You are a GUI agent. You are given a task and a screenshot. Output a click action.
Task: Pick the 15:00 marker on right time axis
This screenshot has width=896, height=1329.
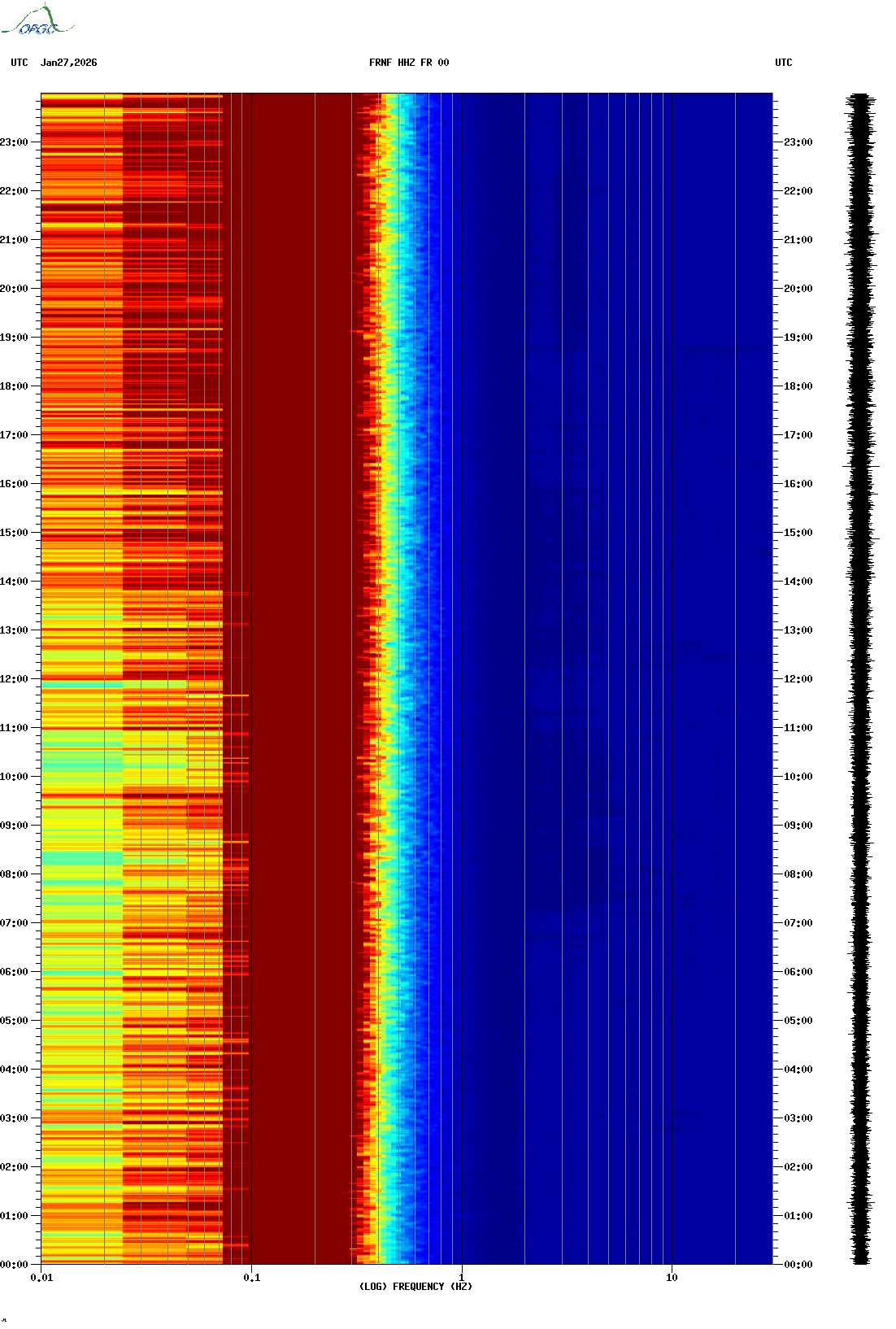(798, 533)
